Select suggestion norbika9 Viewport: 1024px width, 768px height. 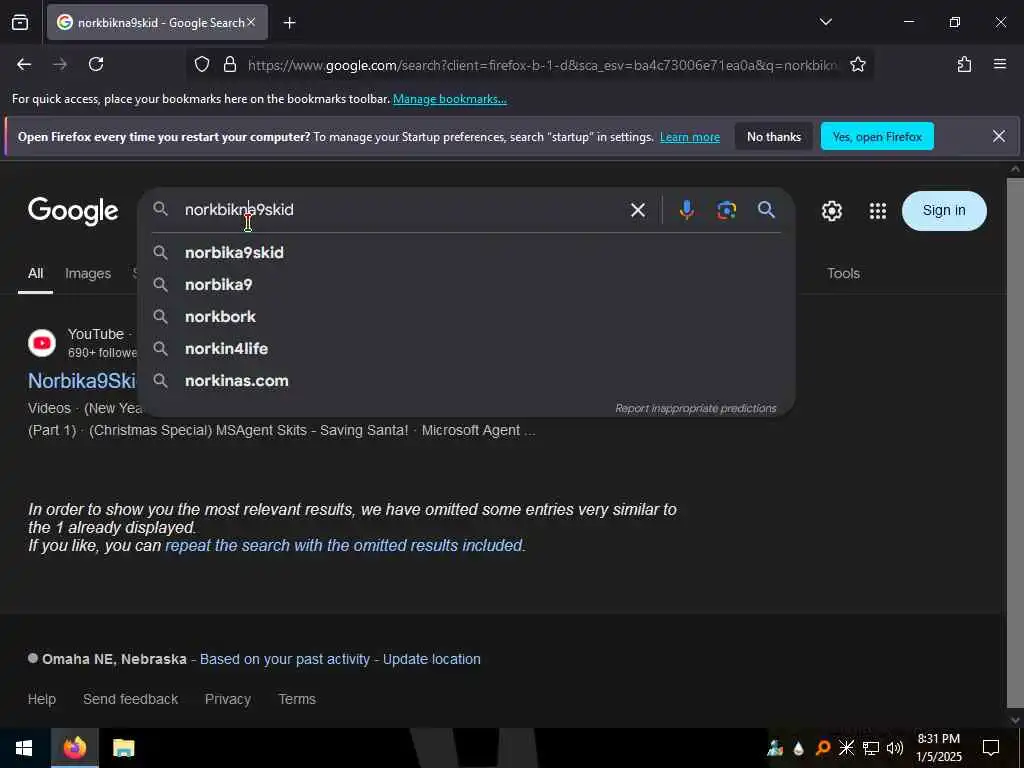tap(466, 285)
